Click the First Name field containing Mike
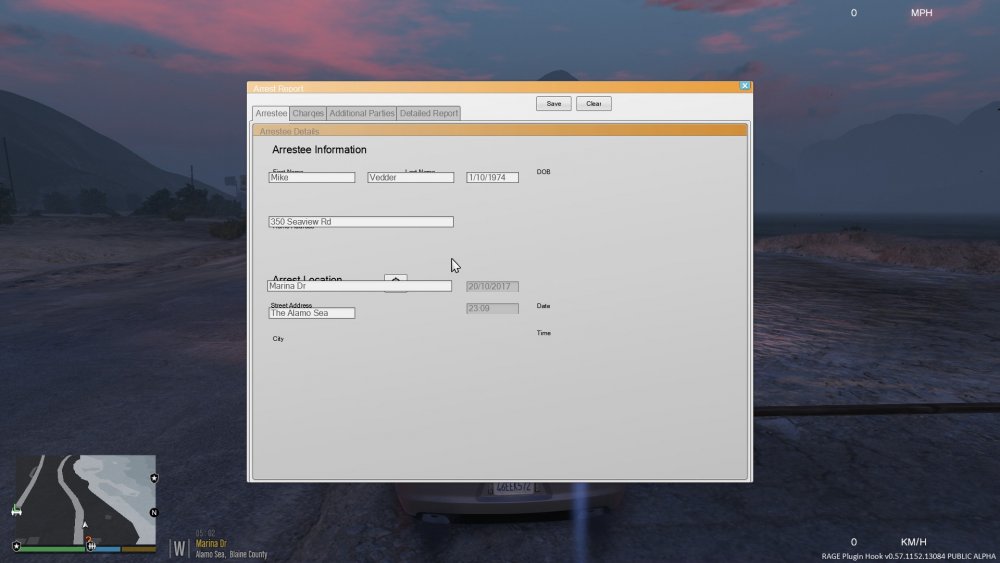Image resolution: width=1000 pixels, height=563 pixels. pyautogui.click(x=311, y=177)
